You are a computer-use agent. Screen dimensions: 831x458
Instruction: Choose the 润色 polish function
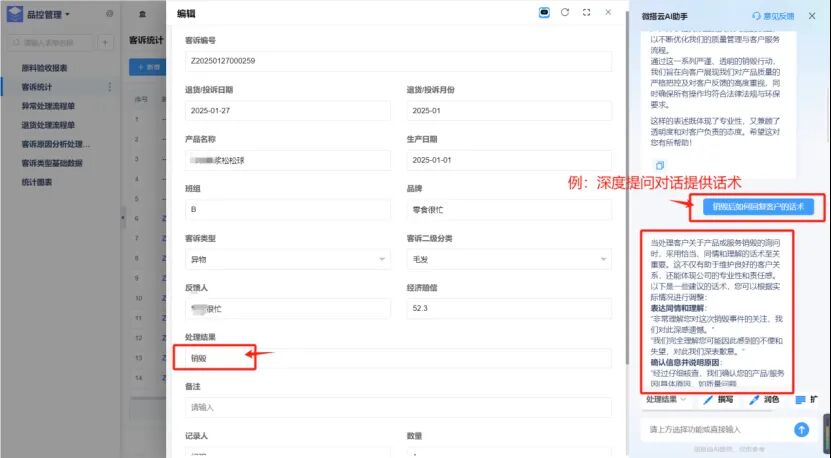(764, 400)
